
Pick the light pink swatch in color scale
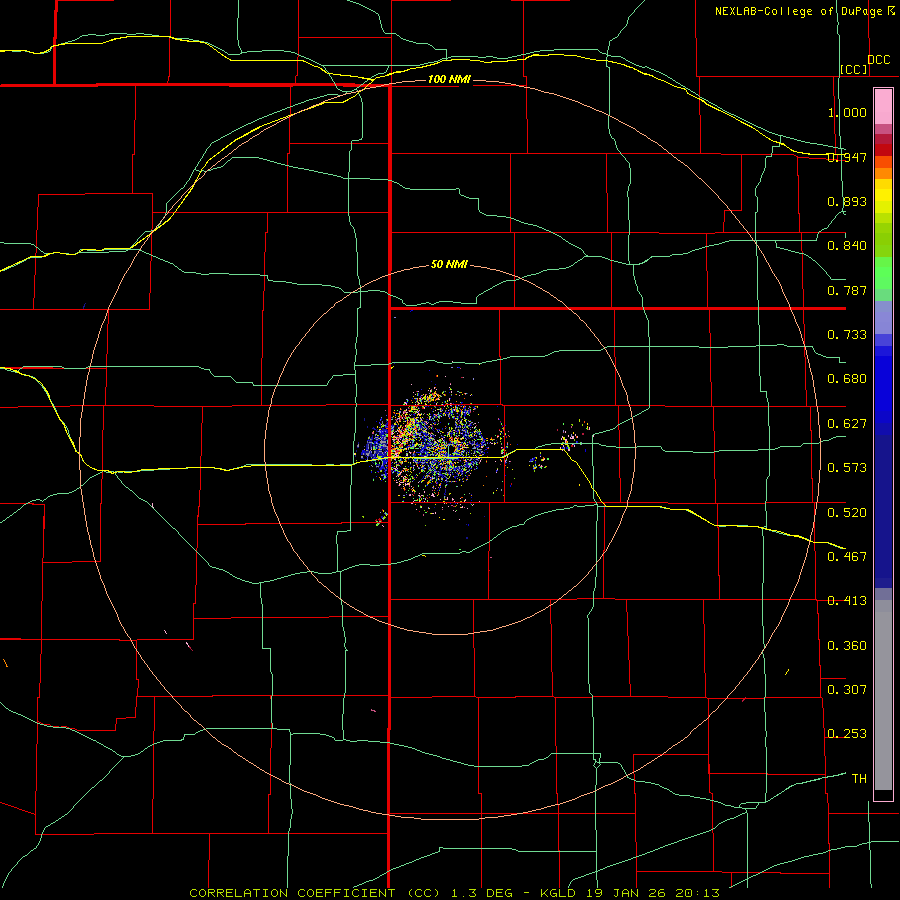tap(883, 107)
